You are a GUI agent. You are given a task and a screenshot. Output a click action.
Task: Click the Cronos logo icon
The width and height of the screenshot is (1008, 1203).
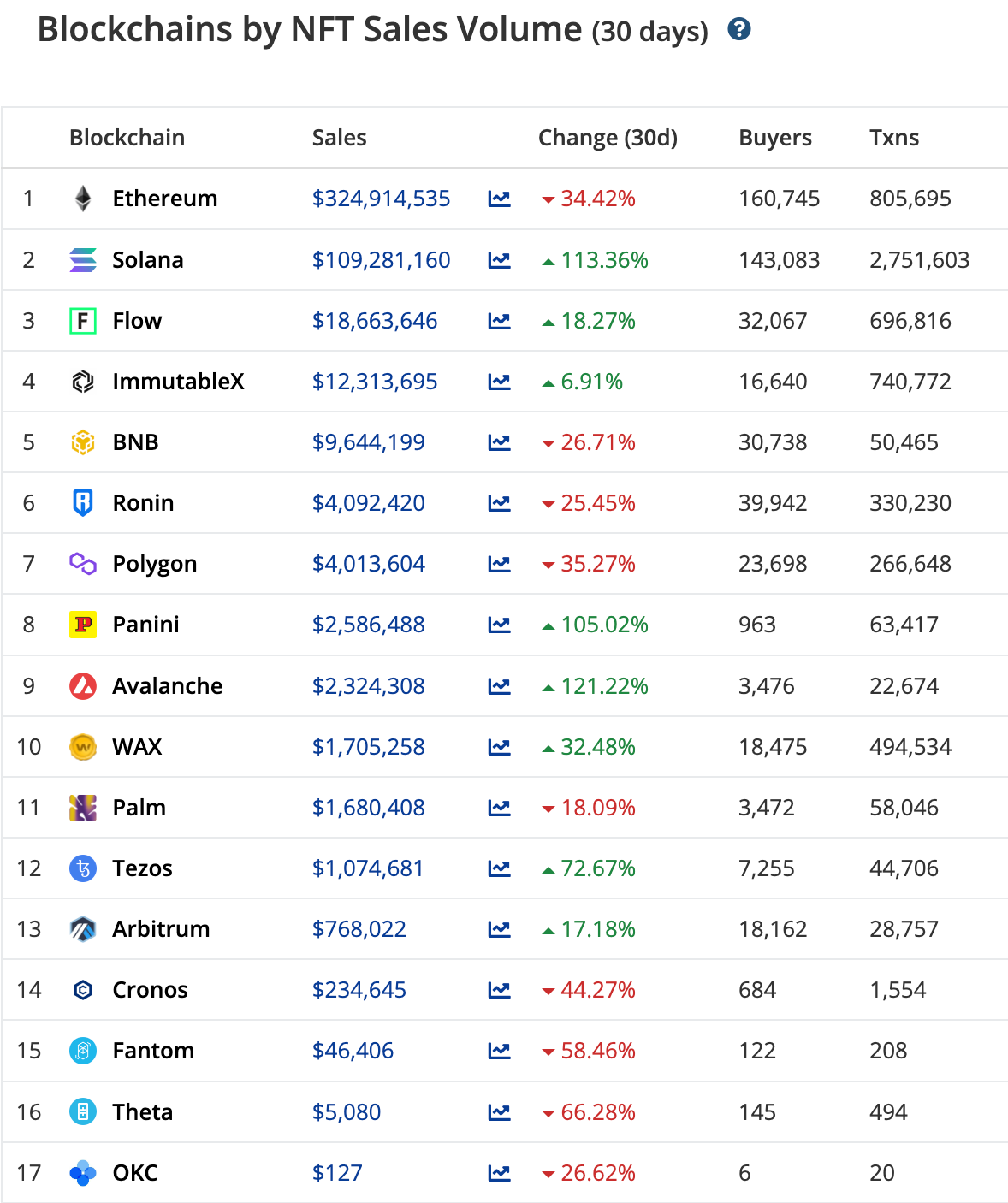click(83, 990)
